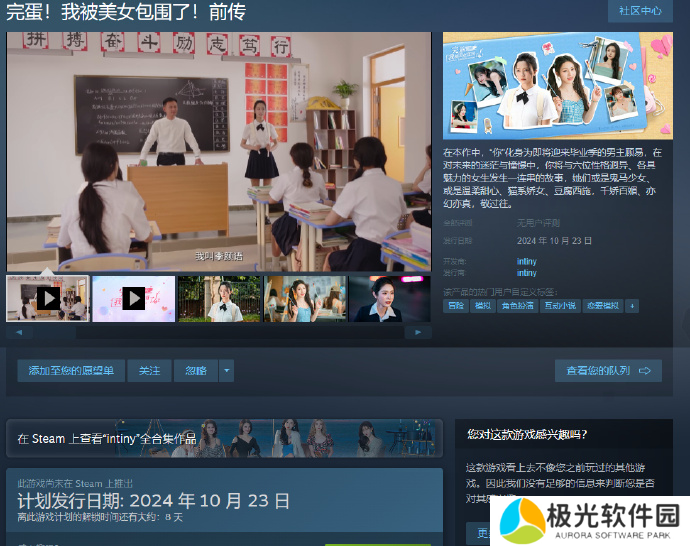The width and height of the screenshot is (690, 546).
Task: Select fourth screenshot thumbnail with blue outfit
Action: coord(304,298)
